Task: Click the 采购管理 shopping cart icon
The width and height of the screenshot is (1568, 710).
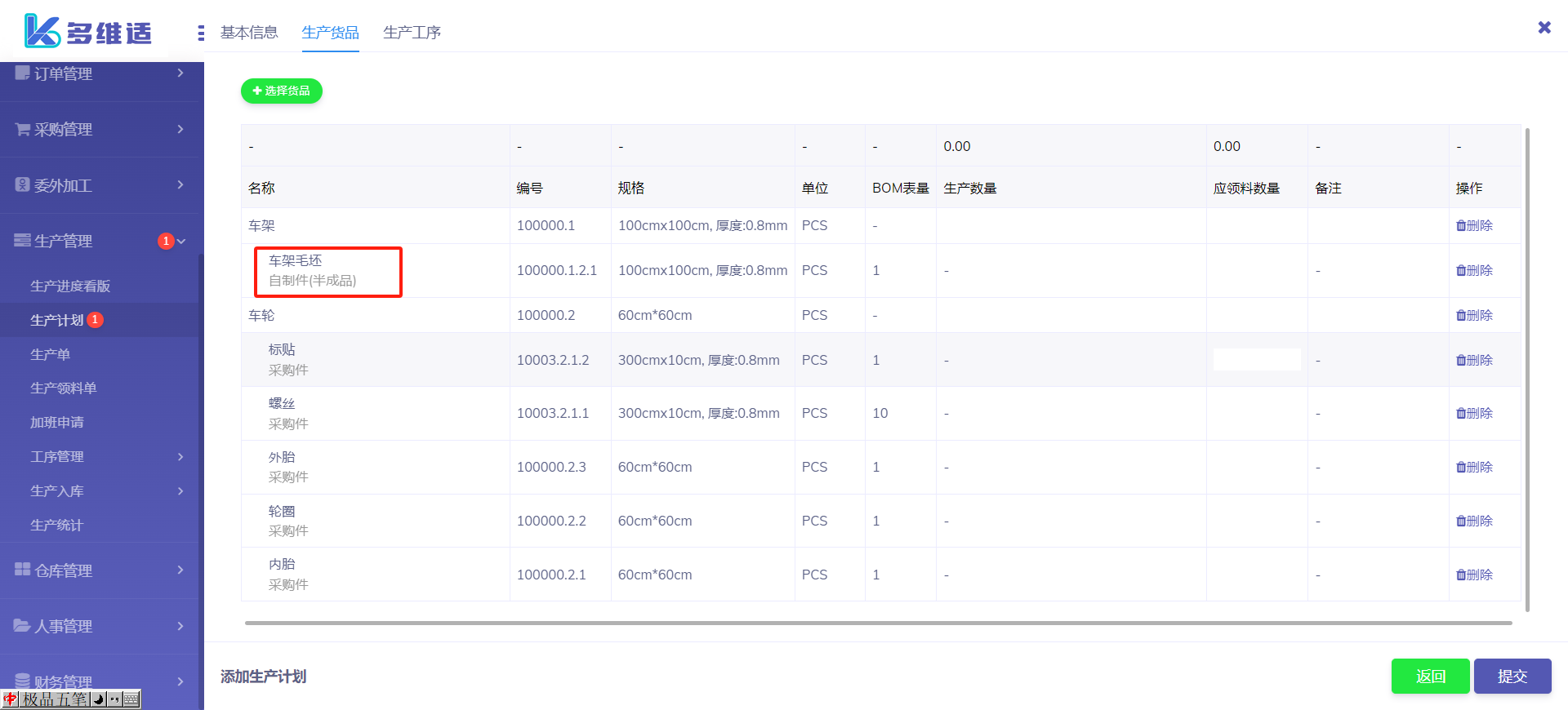Action: pyautogui.click(x=23, y=129)
